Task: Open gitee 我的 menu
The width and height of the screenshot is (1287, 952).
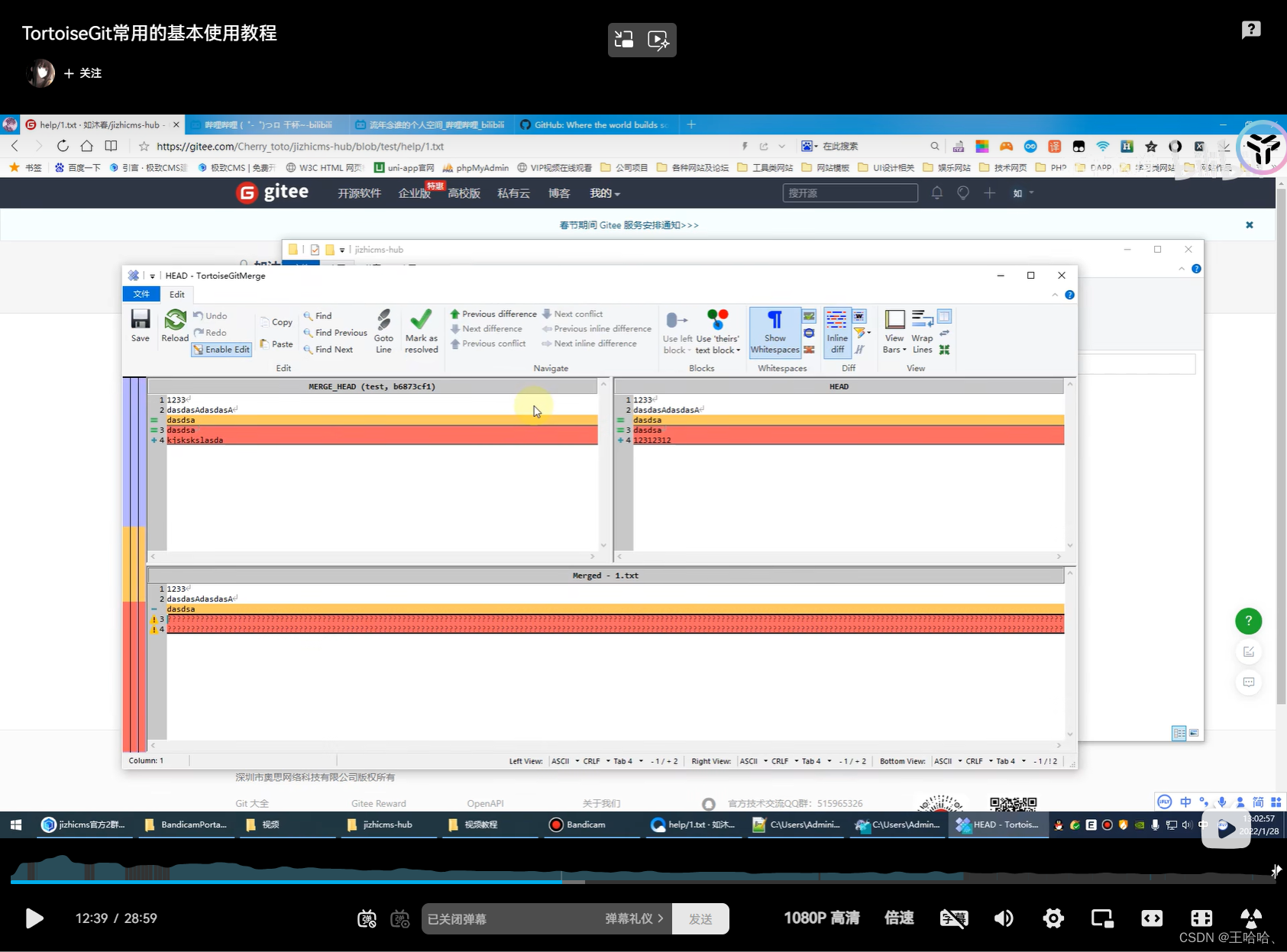Action: tap(604, 193)
